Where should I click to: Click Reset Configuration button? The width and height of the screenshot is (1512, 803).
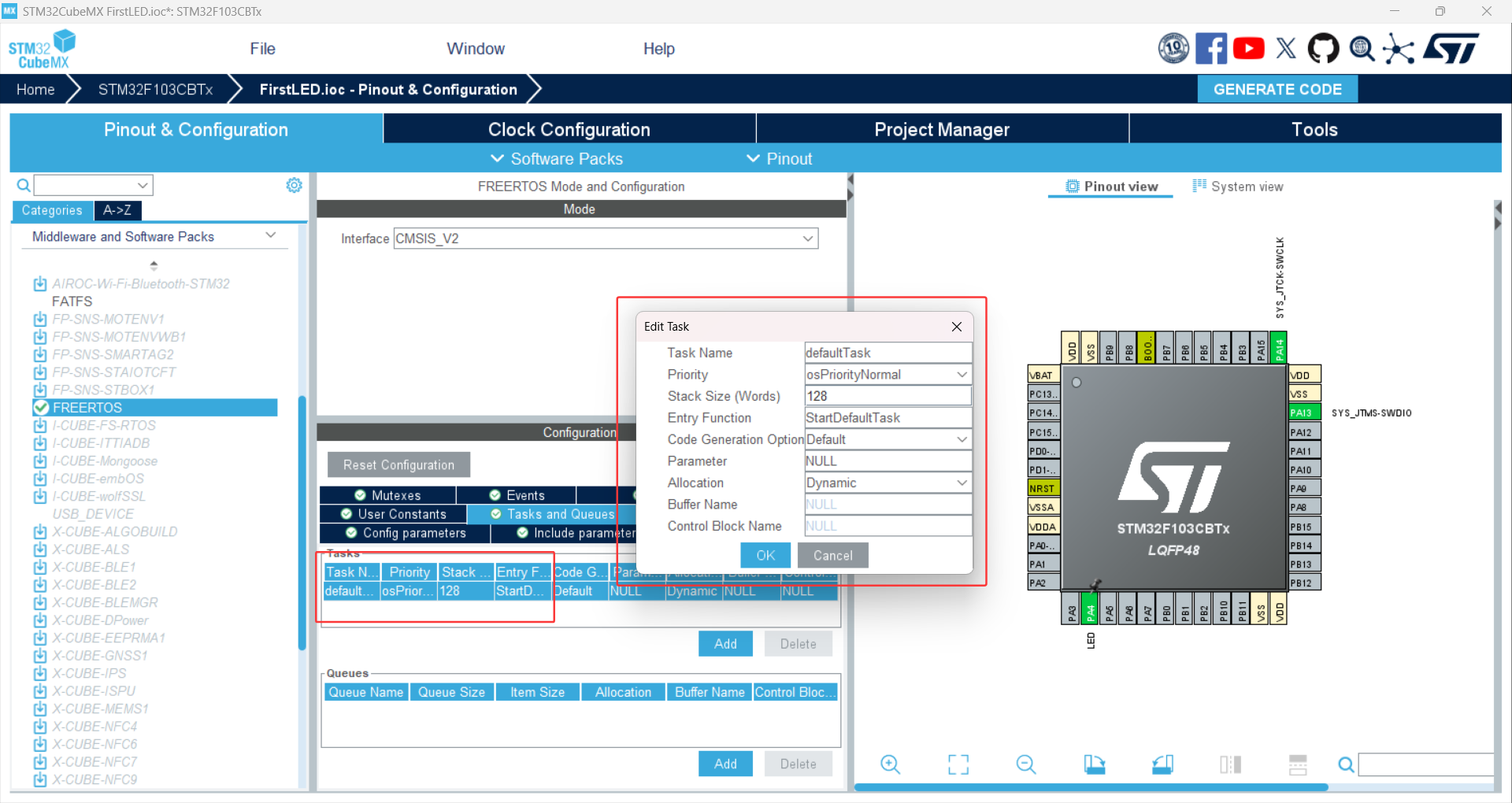pos(398,464)
